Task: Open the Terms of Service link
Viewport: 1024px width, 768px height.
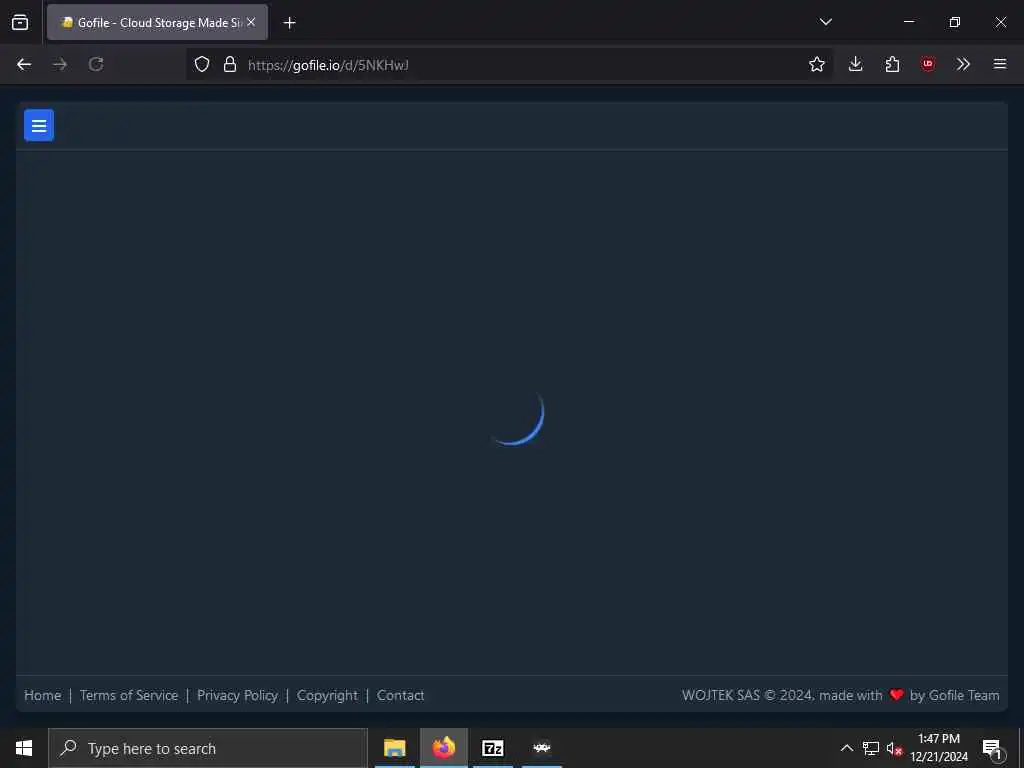Action: coord(129,696)
